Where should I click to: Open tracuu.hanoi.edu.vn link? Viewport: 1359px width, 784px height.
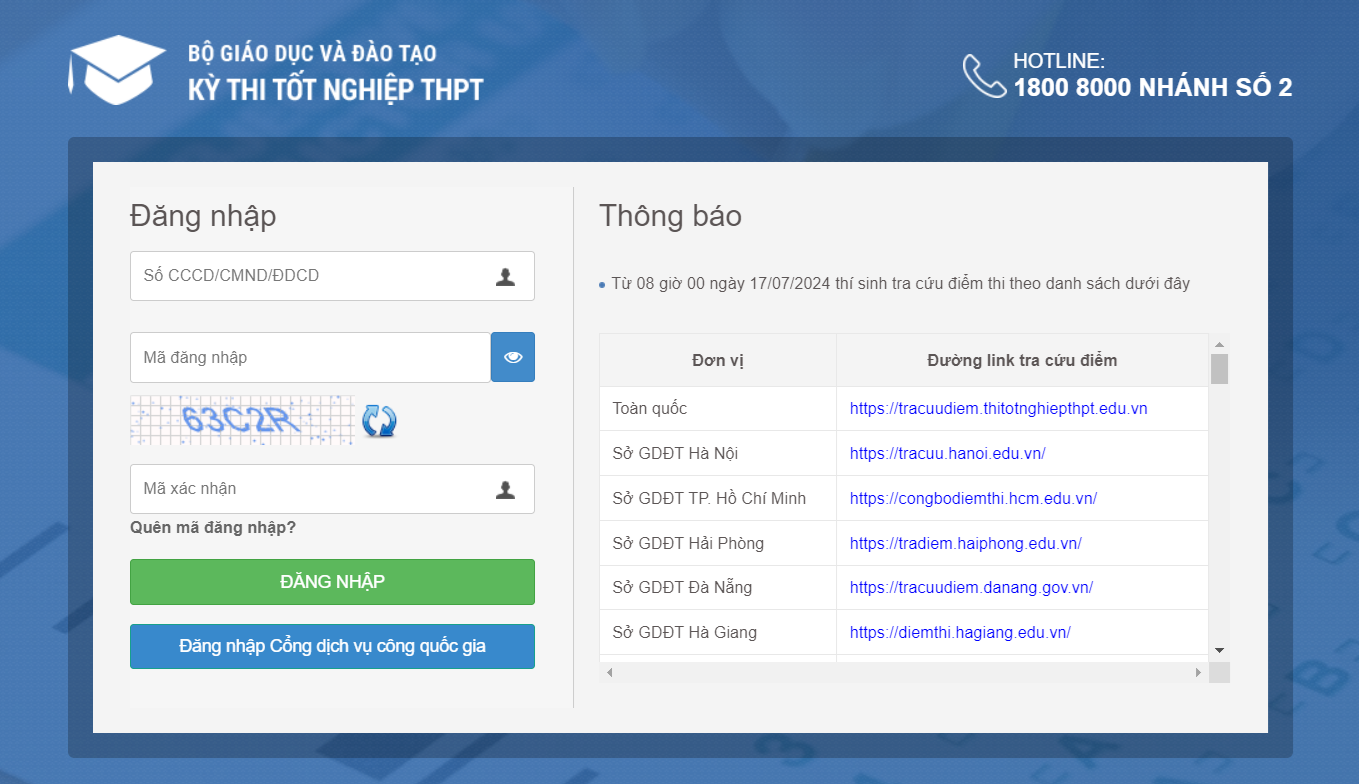(947, 453)
